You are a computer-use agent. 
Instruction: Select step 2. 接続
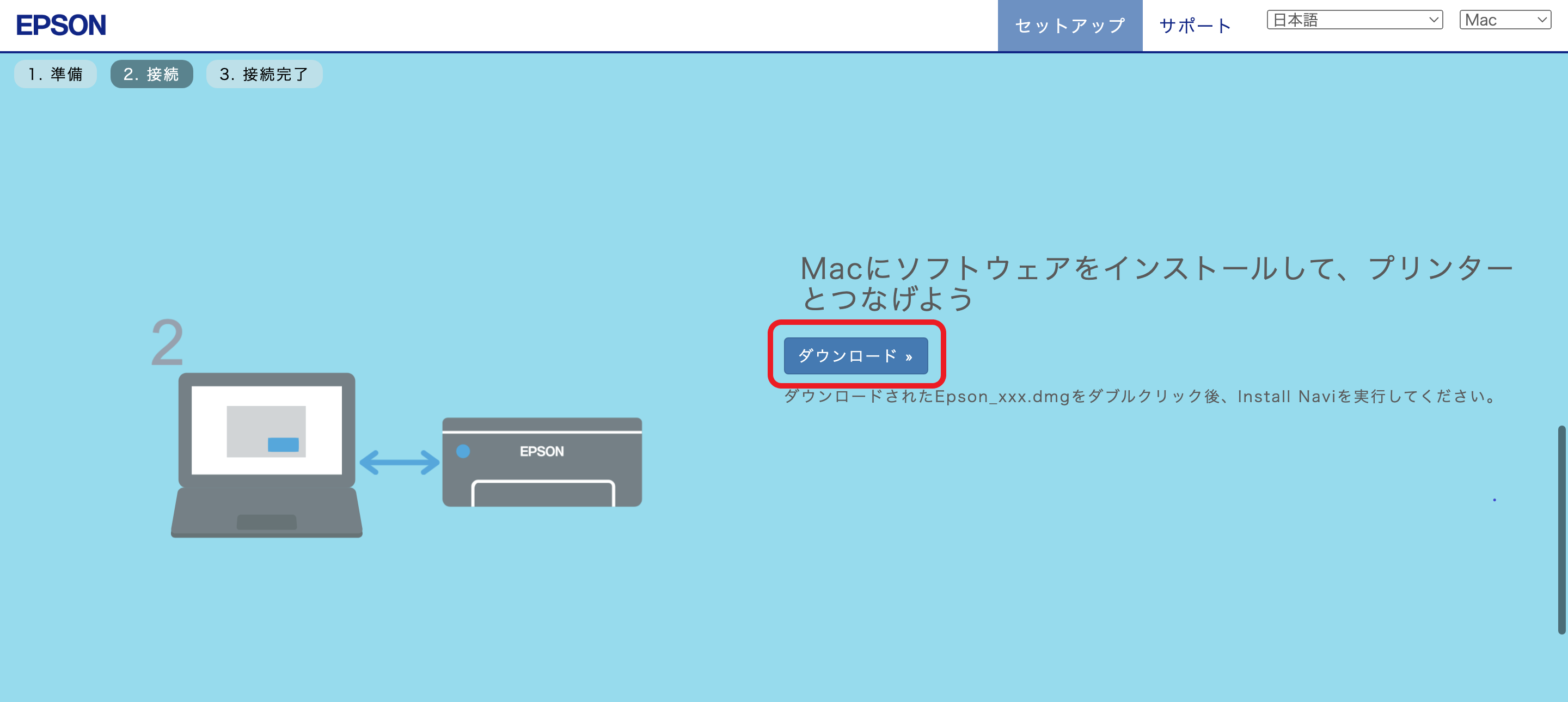[151, 74]
